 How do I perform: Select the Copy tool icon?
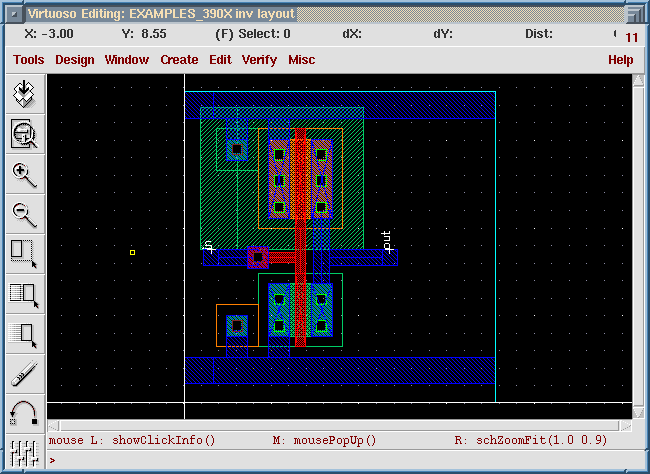point(24,295)
